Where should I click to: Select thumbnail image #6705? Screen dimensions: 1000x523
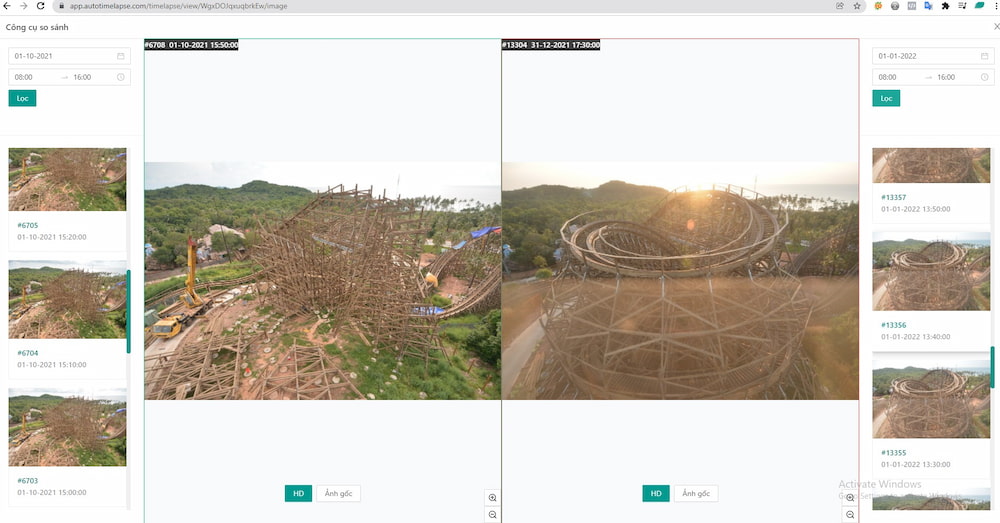point(67,179)
